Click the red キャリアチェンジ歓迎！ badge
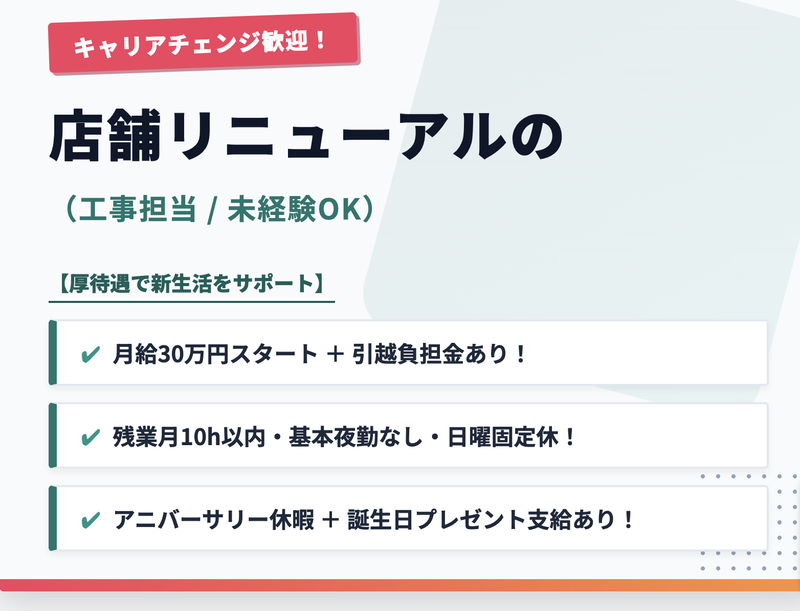Viewport: 800px width, 611px height. 202,42
